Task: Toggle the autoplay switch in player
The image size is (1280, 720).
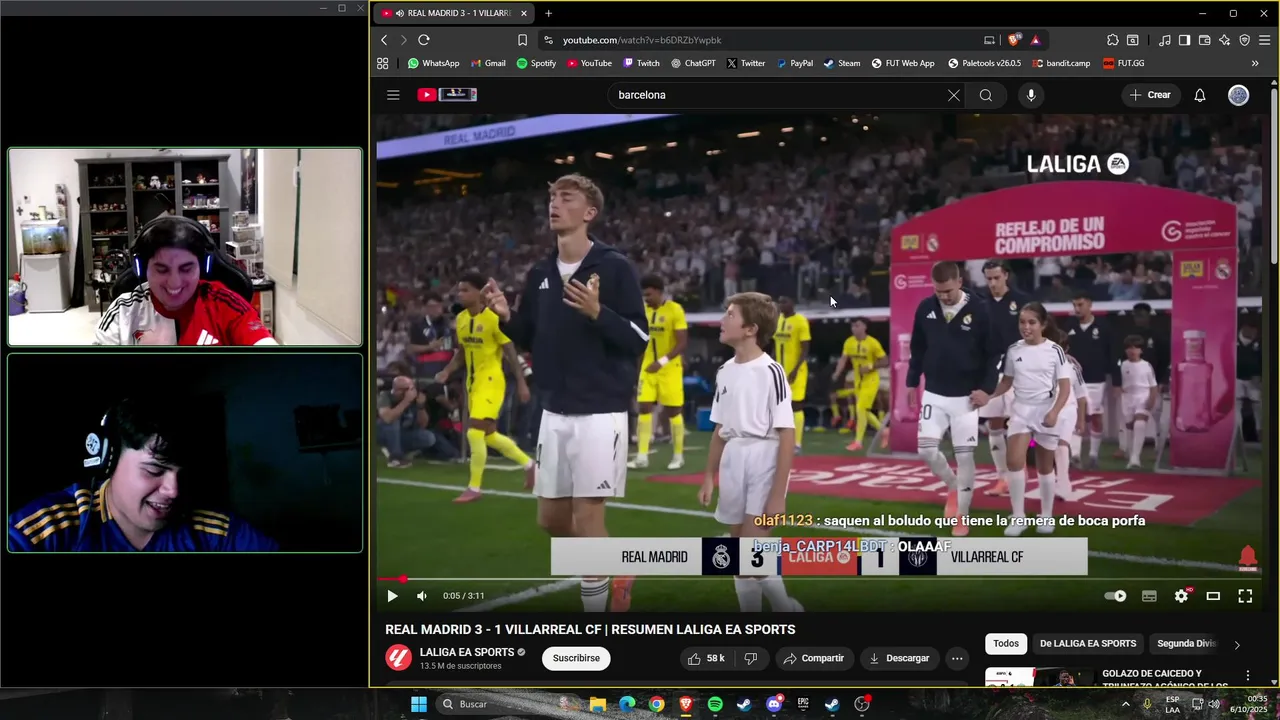Action: [1115, 596]
